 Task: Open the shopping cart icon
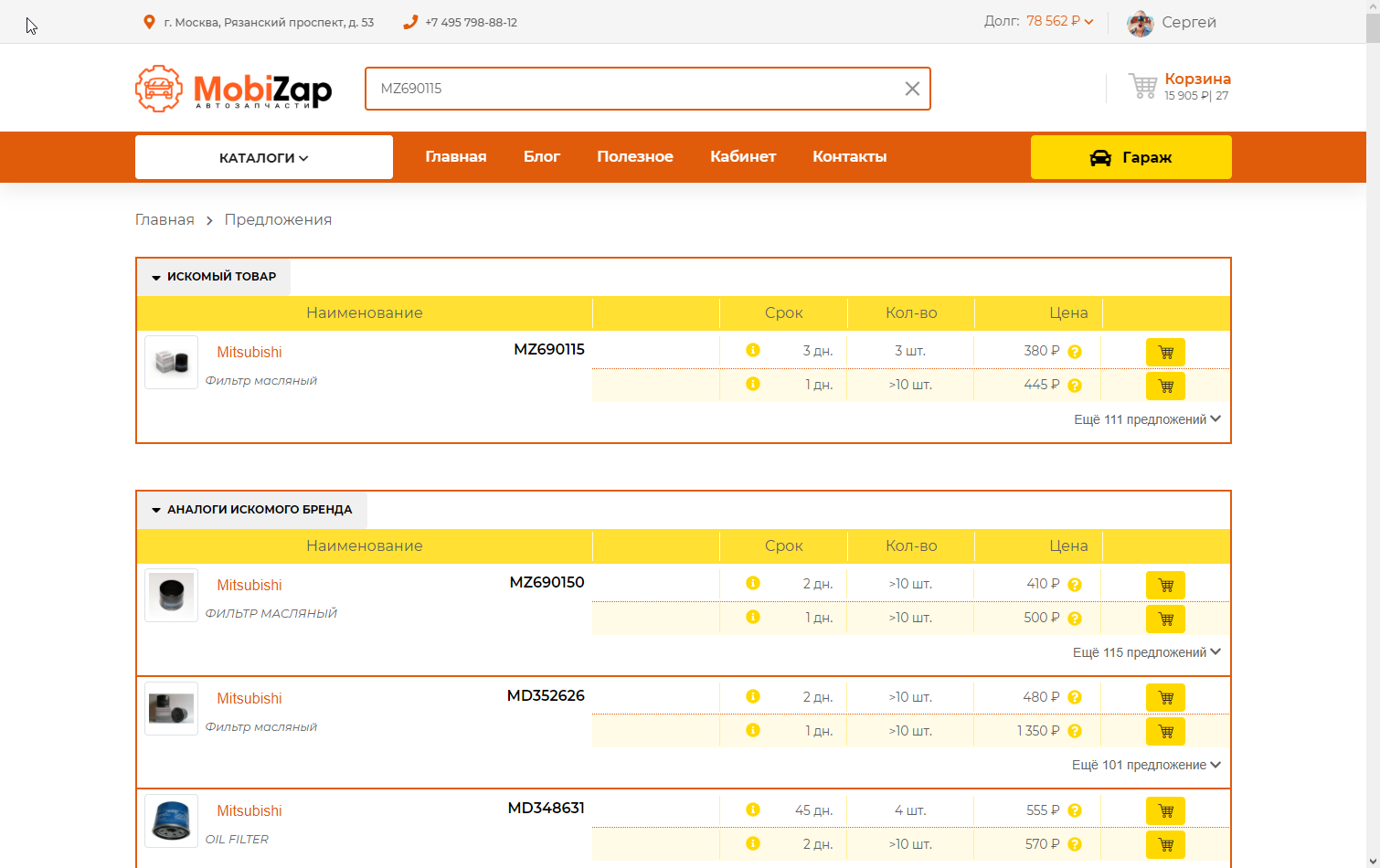pyautogui.click(x=1142, y=87)
